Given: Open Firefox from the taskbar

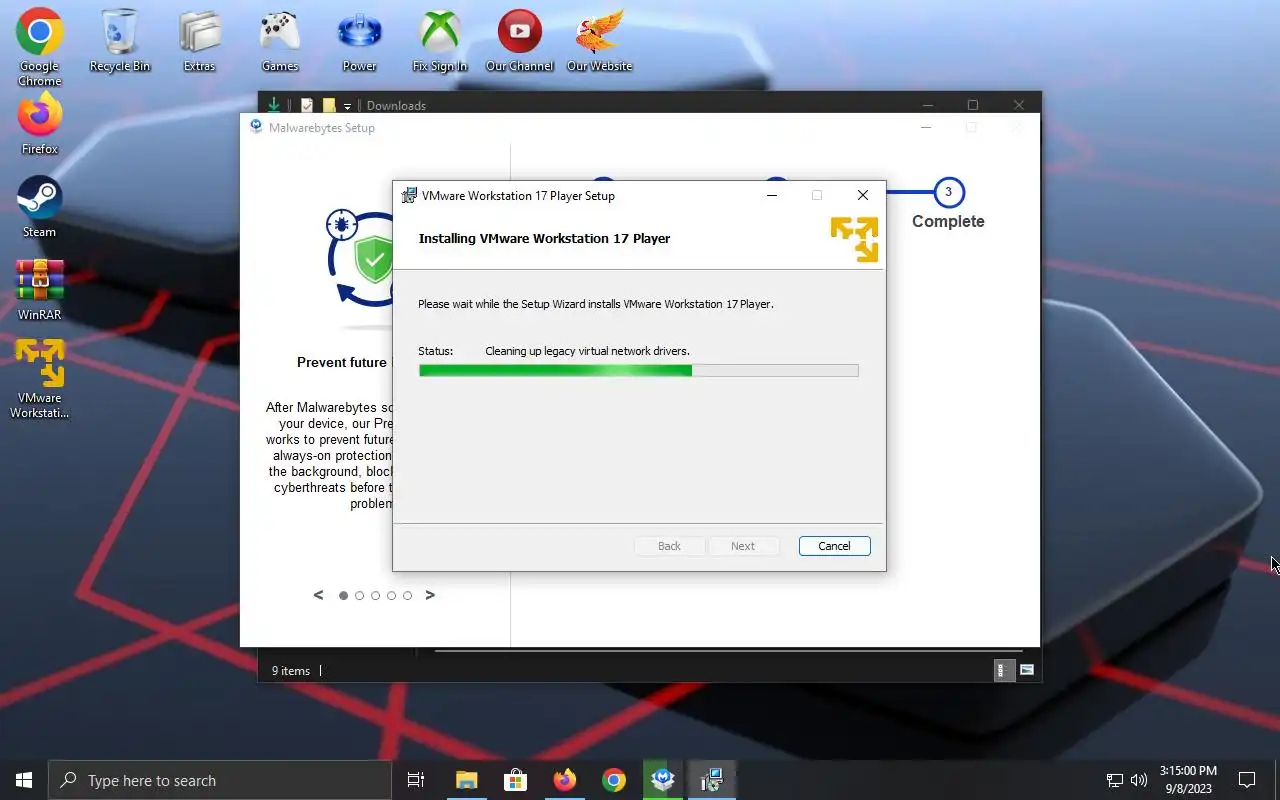Looking at the screenshot, I should (565, 780).
